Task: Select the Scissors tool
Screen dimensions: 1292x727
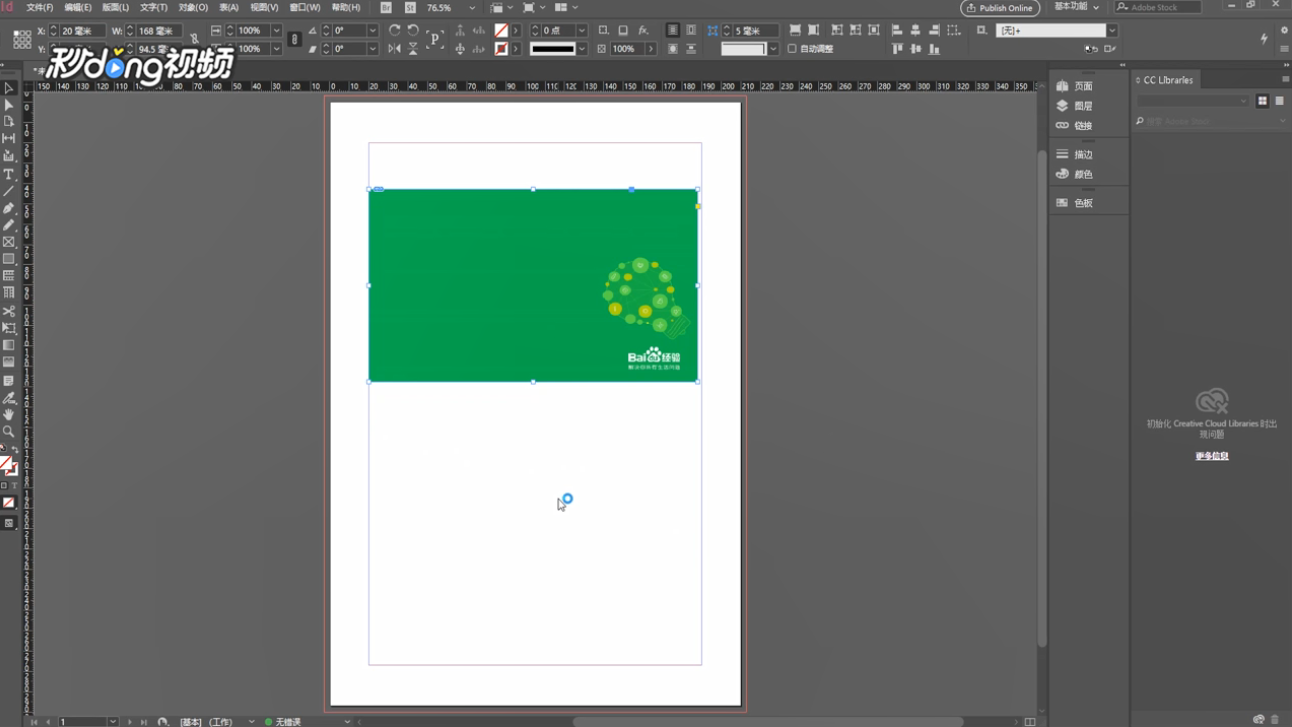Action: (x=9, y=311)
